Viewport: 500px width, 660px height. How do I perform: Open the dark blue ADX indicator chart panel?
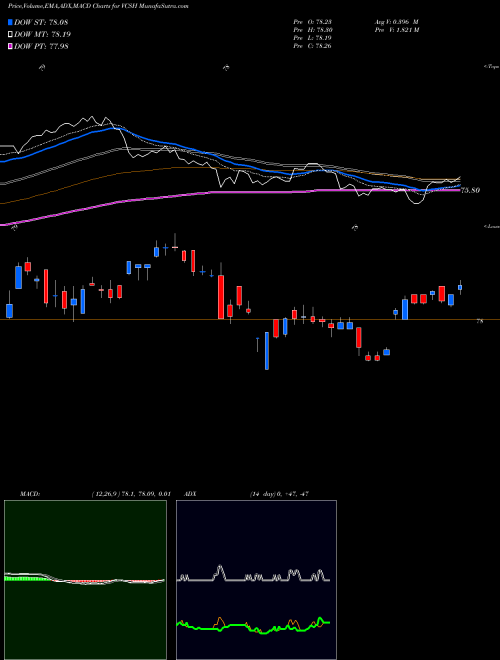[256, 580]
